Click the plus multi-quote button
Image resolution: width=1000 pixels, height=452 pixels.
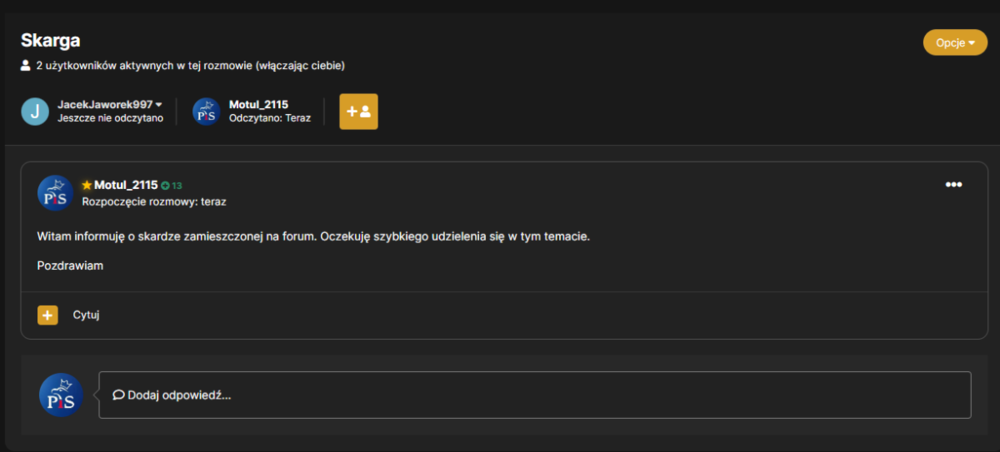48,315
